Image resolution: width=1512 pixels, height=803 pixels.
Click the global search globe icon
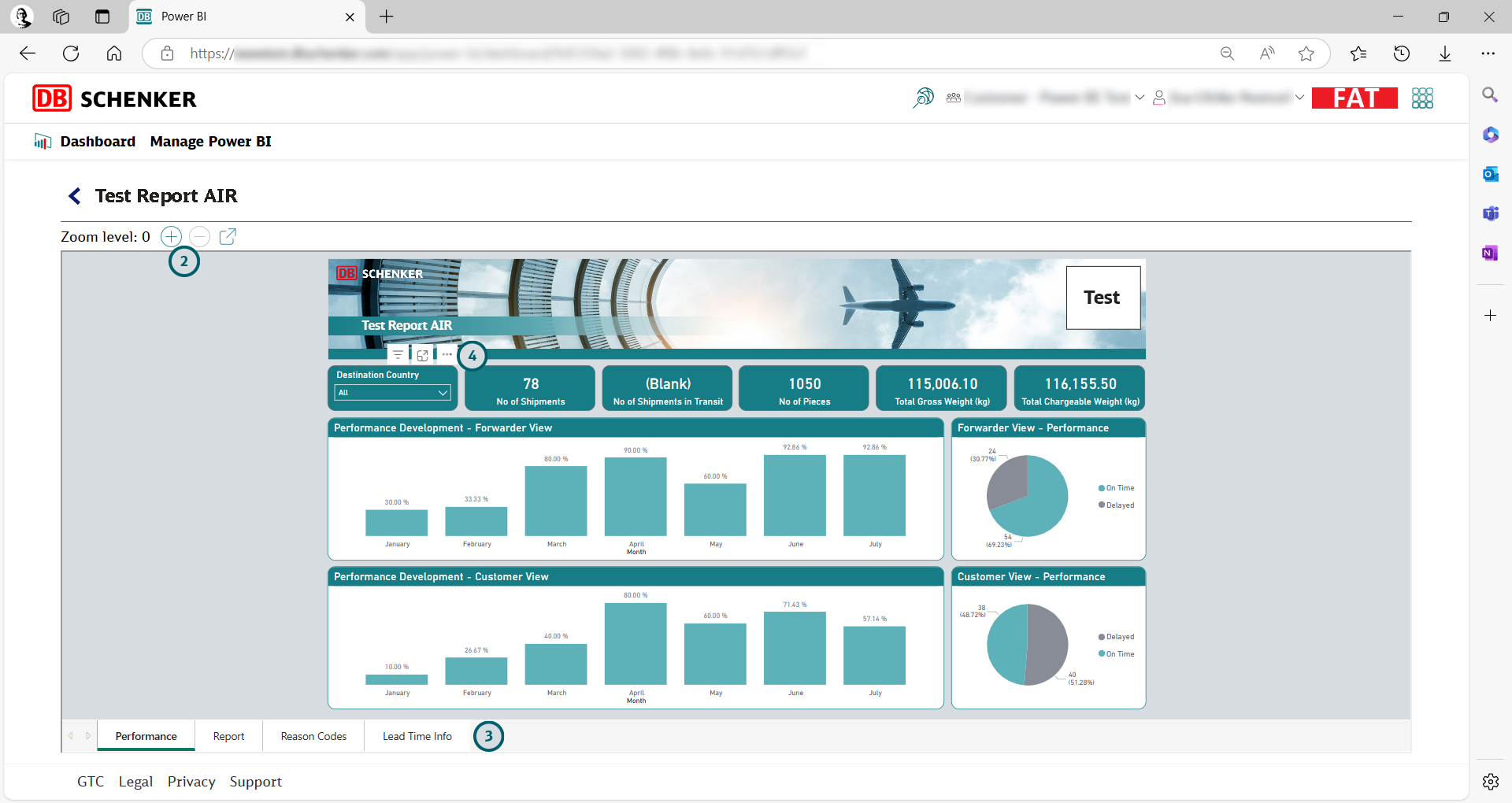(x=923, y=98)
